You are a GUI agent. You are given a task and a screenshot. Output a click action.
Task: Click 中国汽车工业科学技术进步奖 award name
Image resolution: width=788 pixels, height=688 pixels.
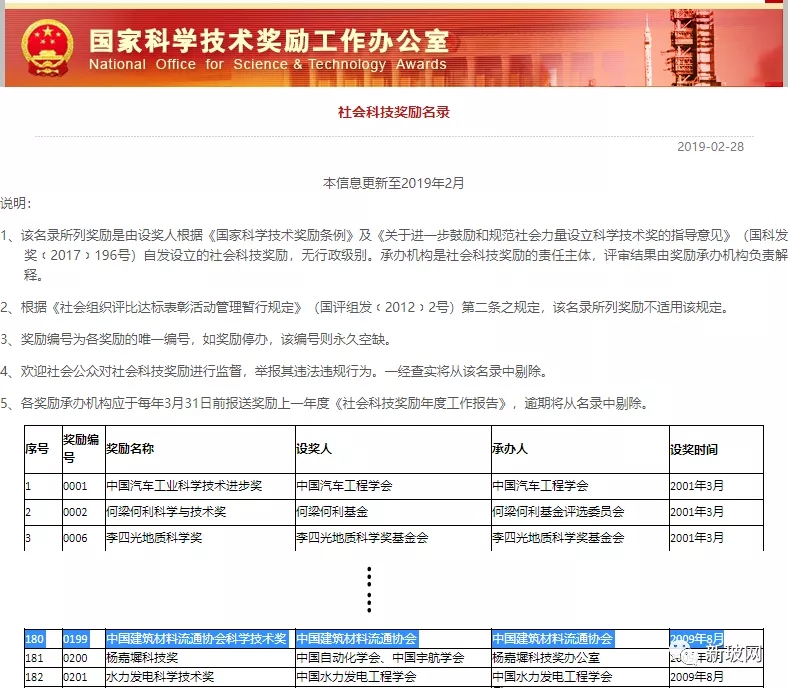(x=184, y=486)
